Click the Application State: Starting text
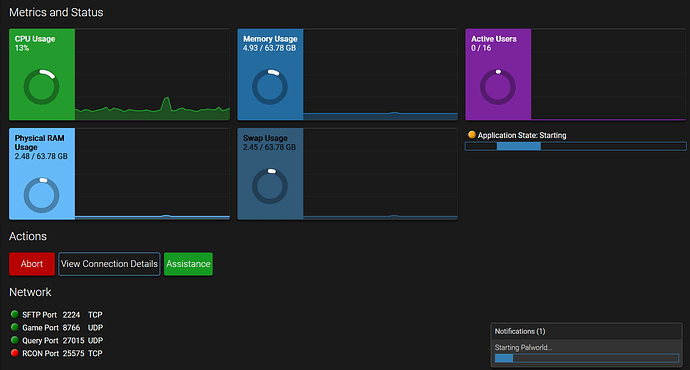Viewport: 690px width, 370px height. point(522,135)
